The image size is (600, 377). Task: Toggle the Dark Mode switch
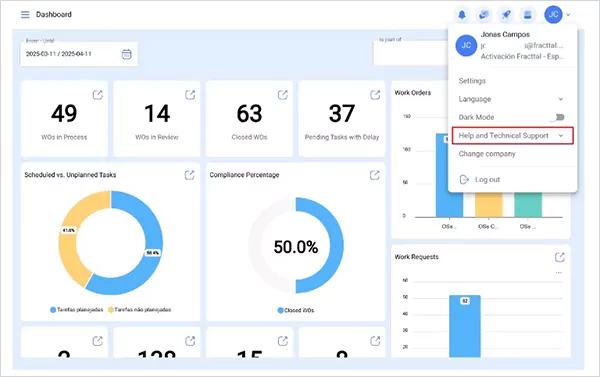(x=558, y=117)
